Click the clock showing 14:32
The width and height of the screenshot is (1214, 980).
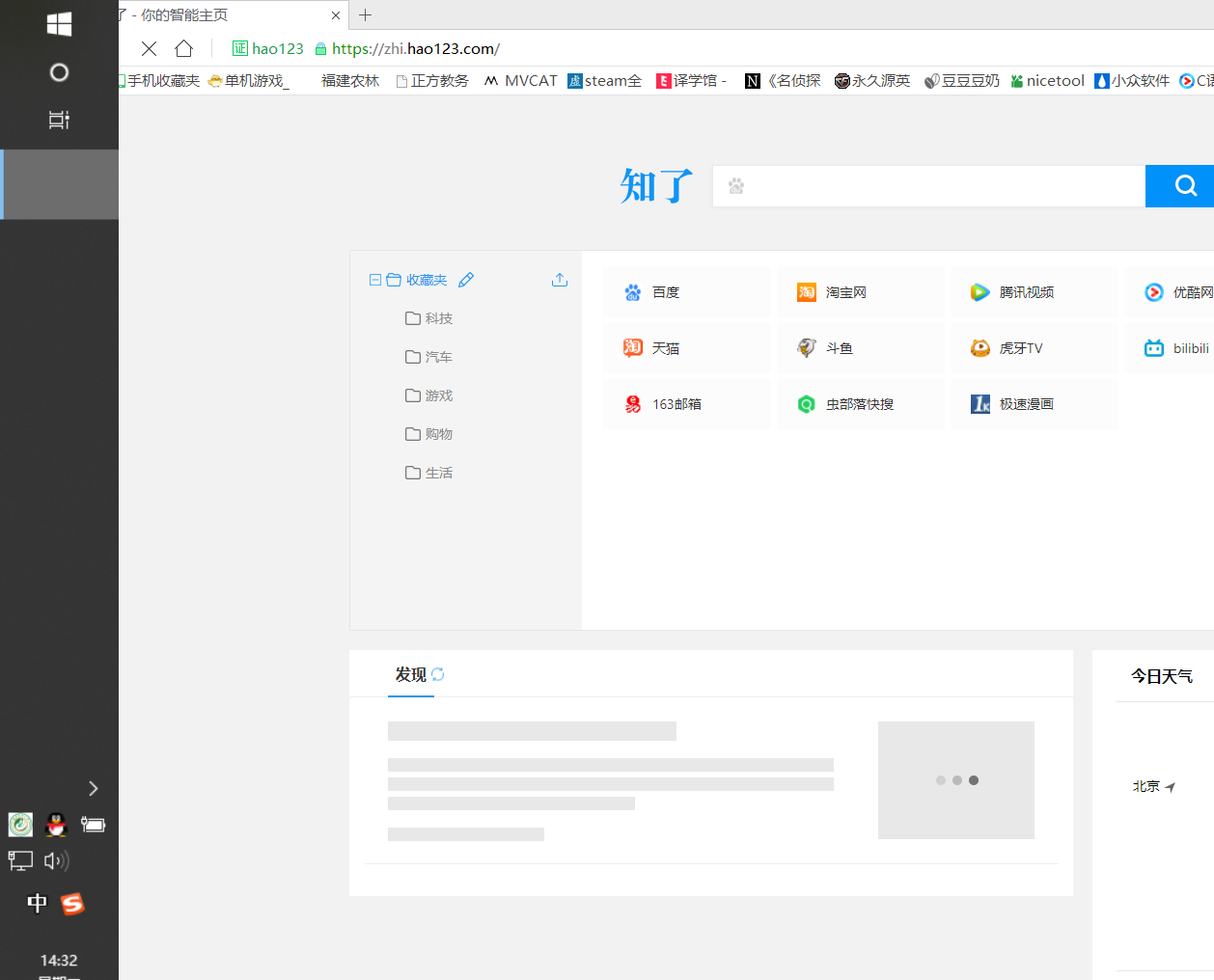coord(59,961)
